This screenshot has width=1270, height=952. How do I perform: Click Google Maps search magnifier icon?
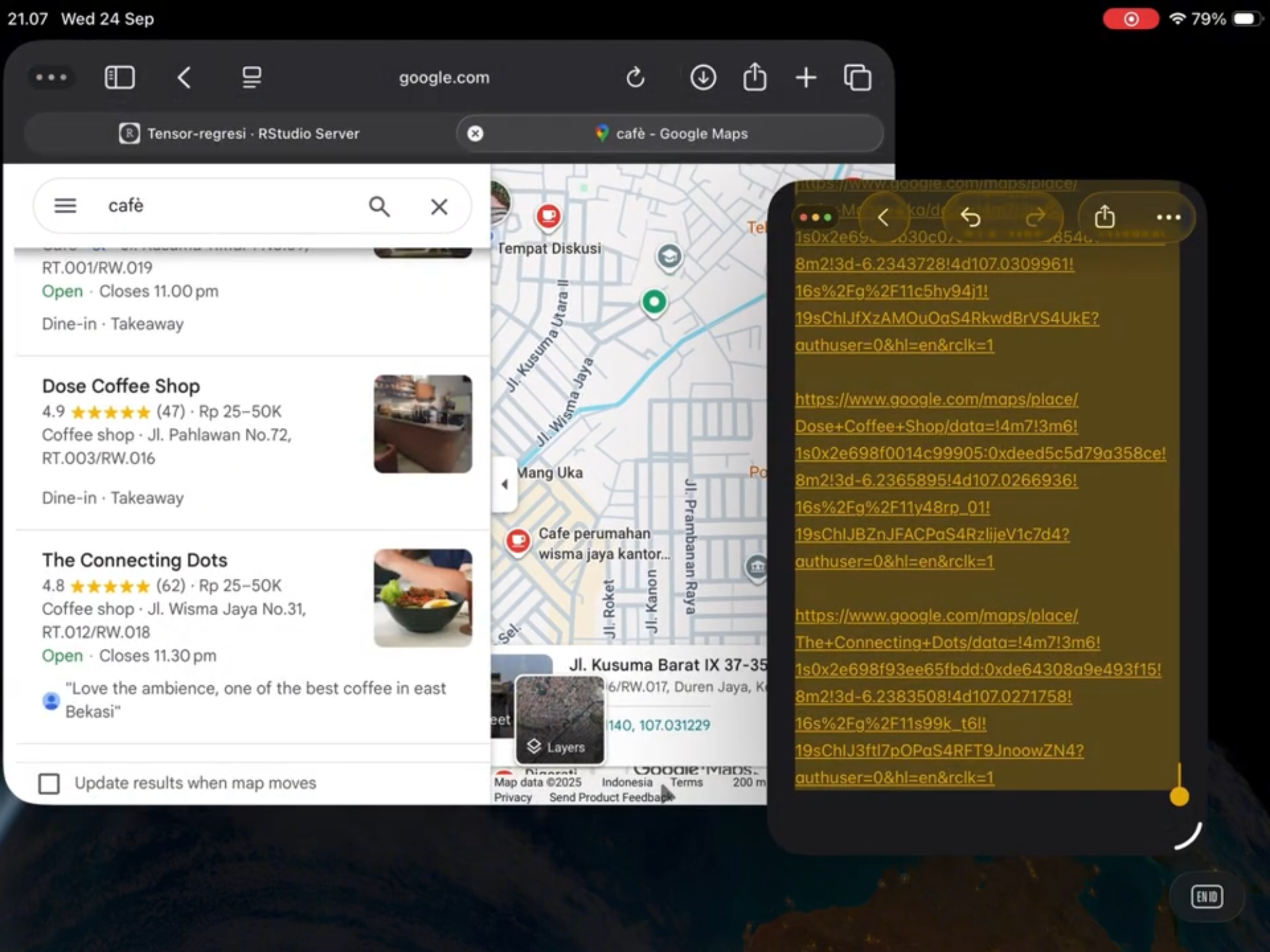379,206
